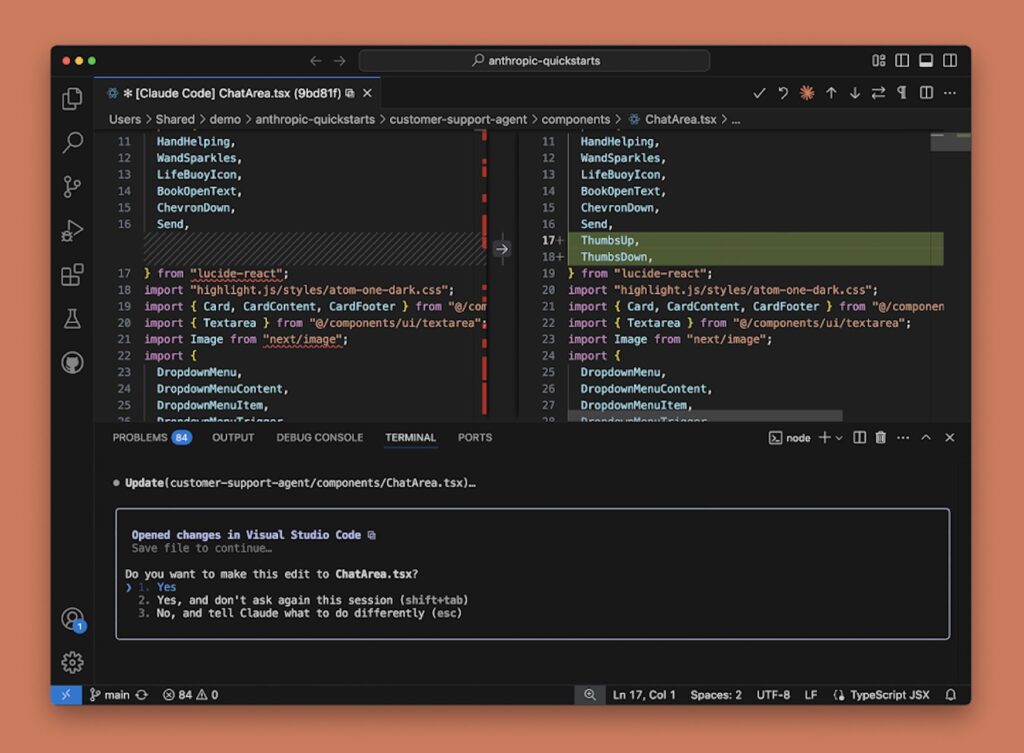
Task: Click the node terminal label
Action: tap(790, 438)
